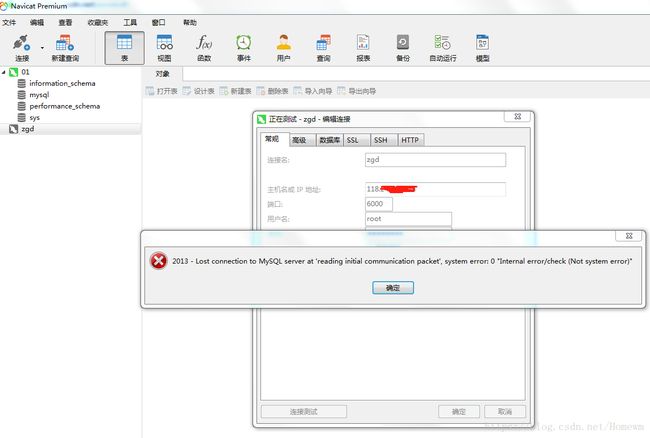The image size is (650, 438).
Task: Click Design Table (设计表) button
Action: [x=199, y=91]
